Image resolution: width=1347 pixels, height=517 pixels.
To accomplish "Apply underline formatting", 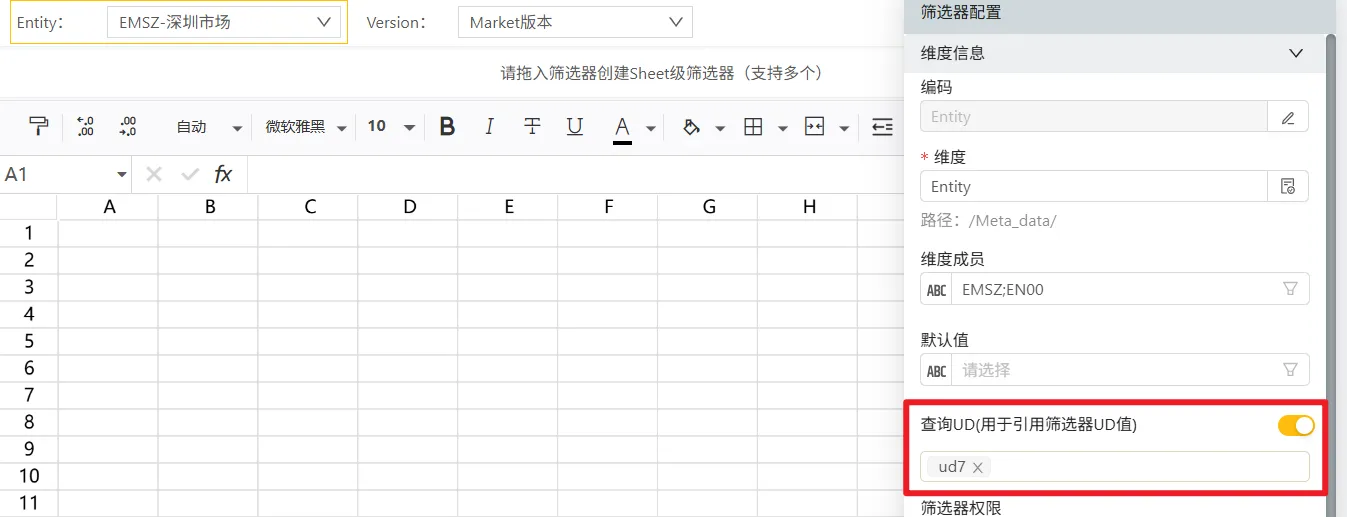I will click(575, 126).
